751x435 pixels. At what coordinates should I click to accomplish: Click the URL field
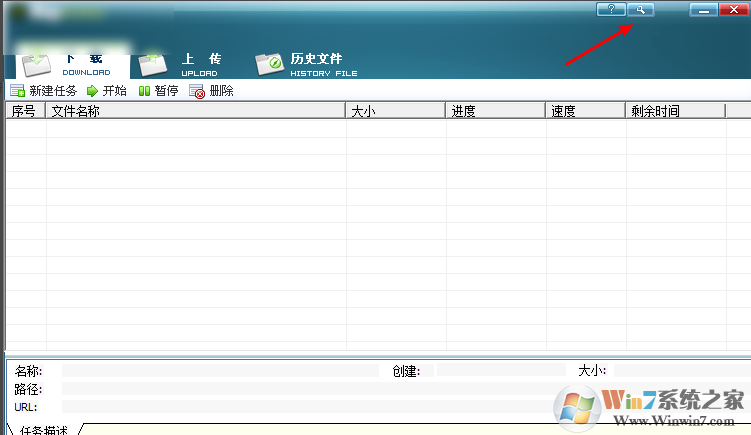(406, 407)
